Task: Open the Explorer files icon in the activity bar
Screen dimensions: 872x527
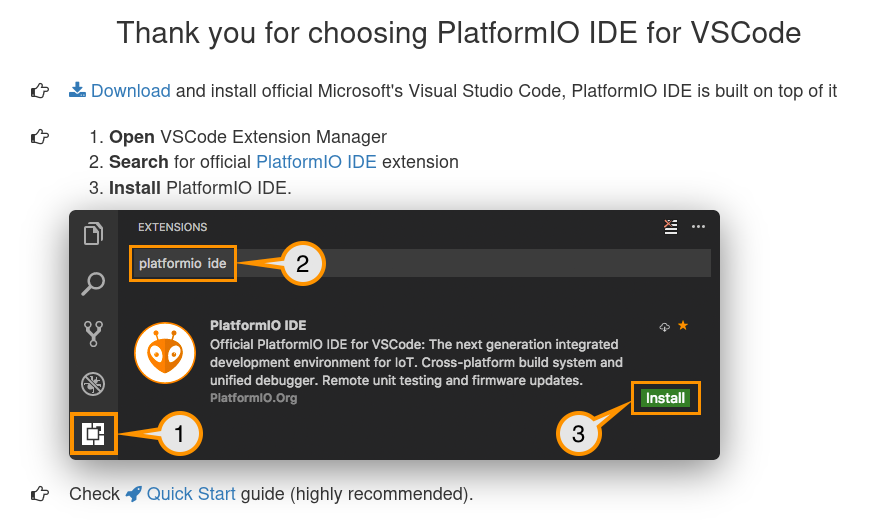Action: click(x=93, y=234)
